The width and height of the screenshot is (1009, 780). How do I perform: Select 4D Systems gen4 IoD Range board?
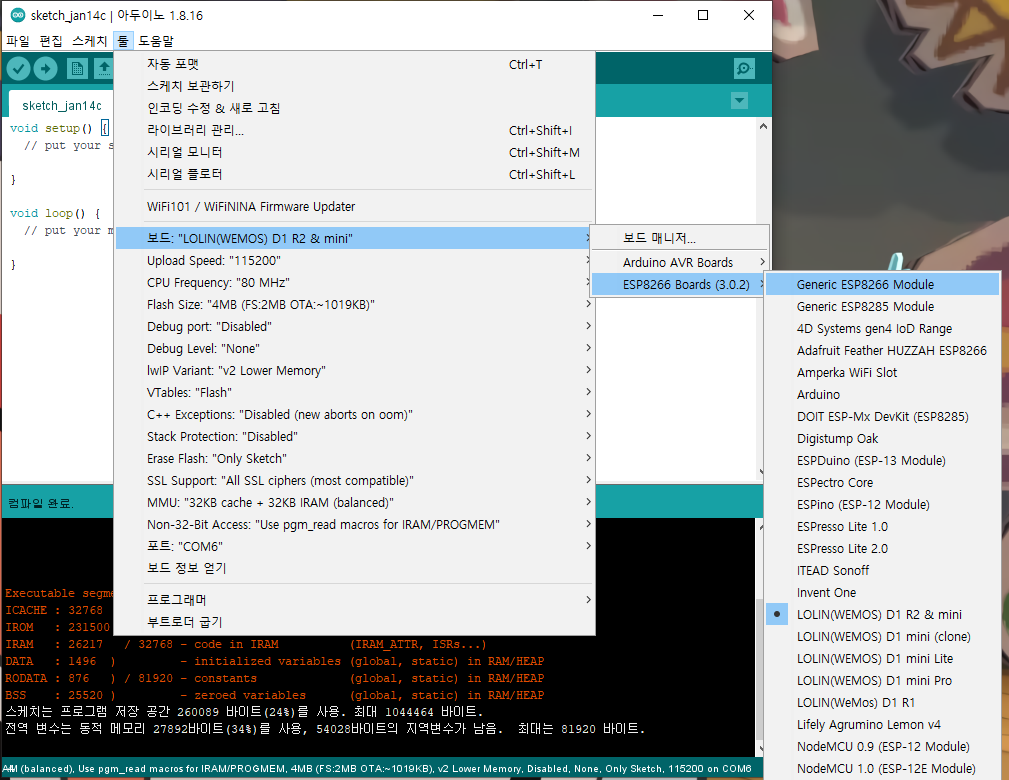click(883, 328)
